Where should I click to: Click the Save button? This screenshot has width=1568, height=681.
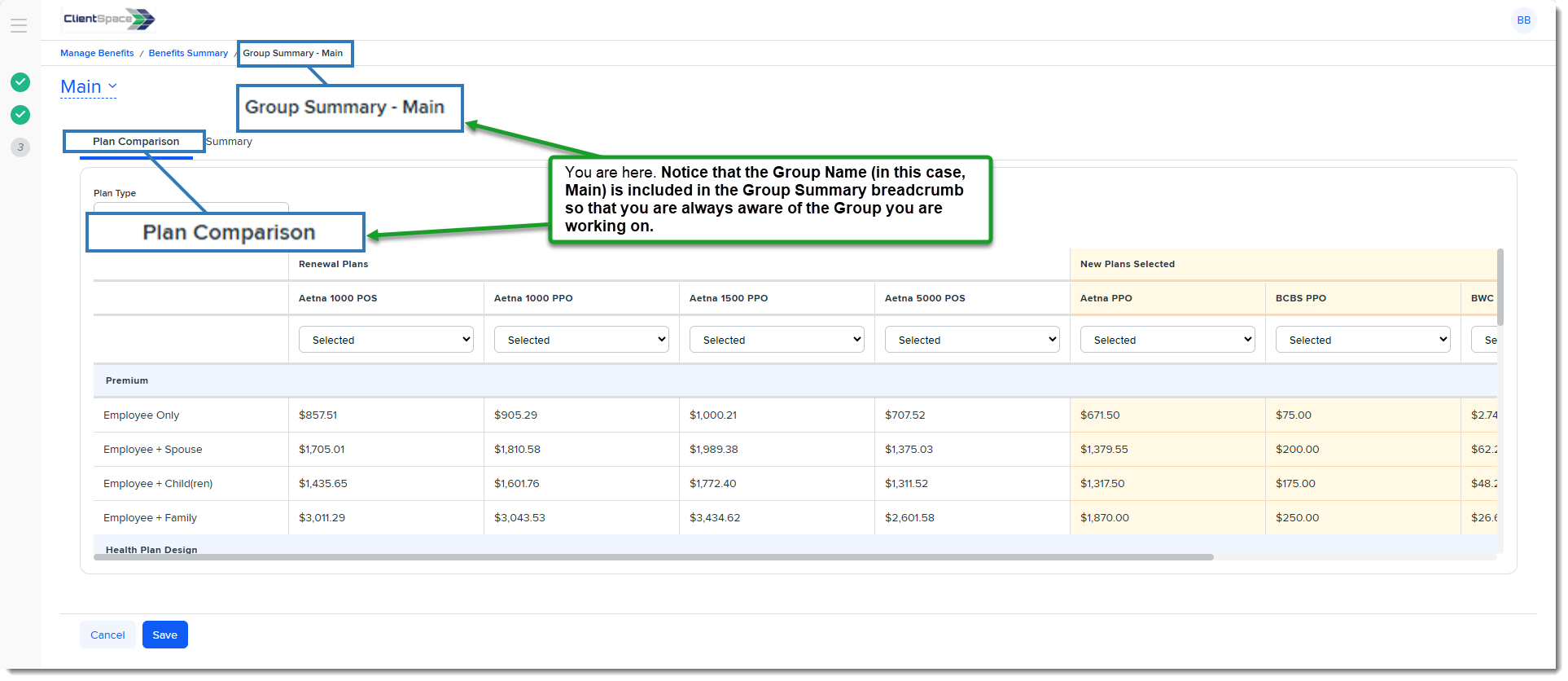(165, 635)
